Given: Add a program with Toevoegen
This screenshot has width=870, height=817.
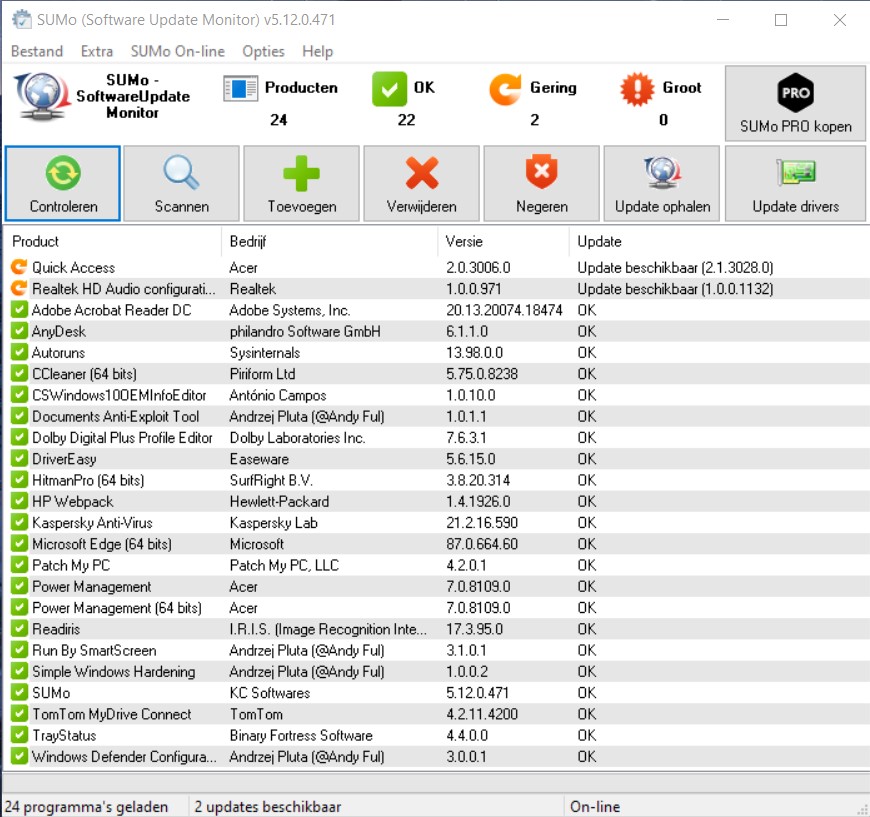Looking at the screenshot, I should 301,184.
